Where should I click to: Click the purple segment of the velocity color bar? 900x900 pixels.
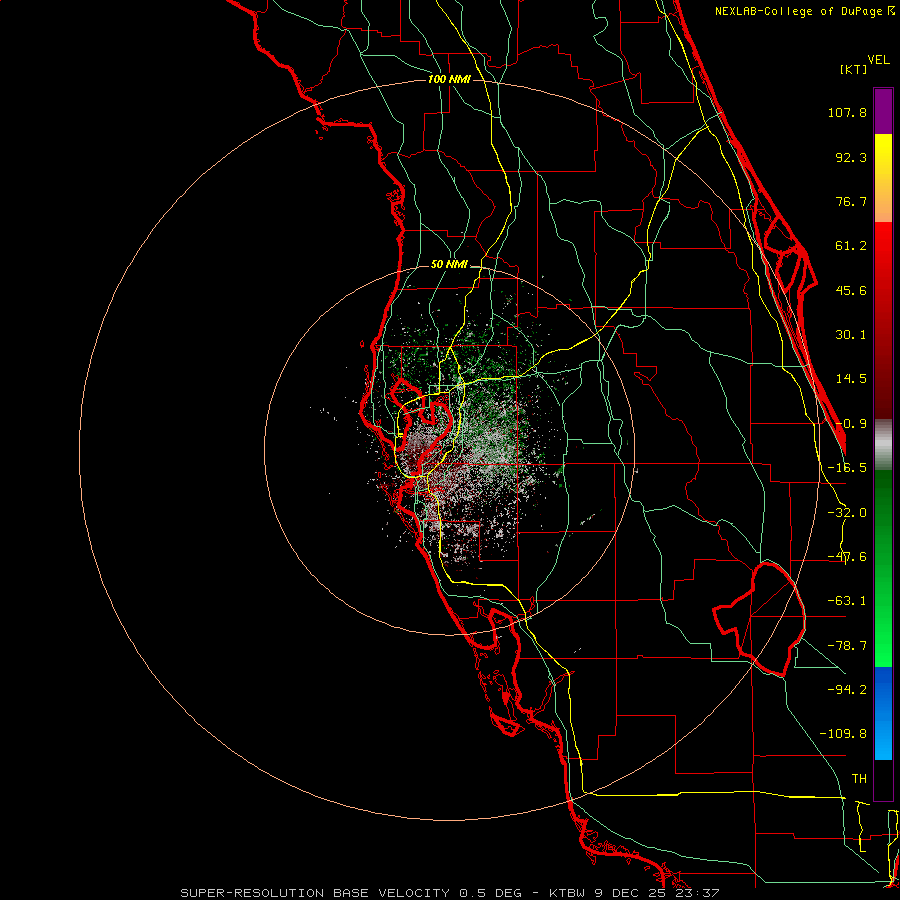[883, 111]
